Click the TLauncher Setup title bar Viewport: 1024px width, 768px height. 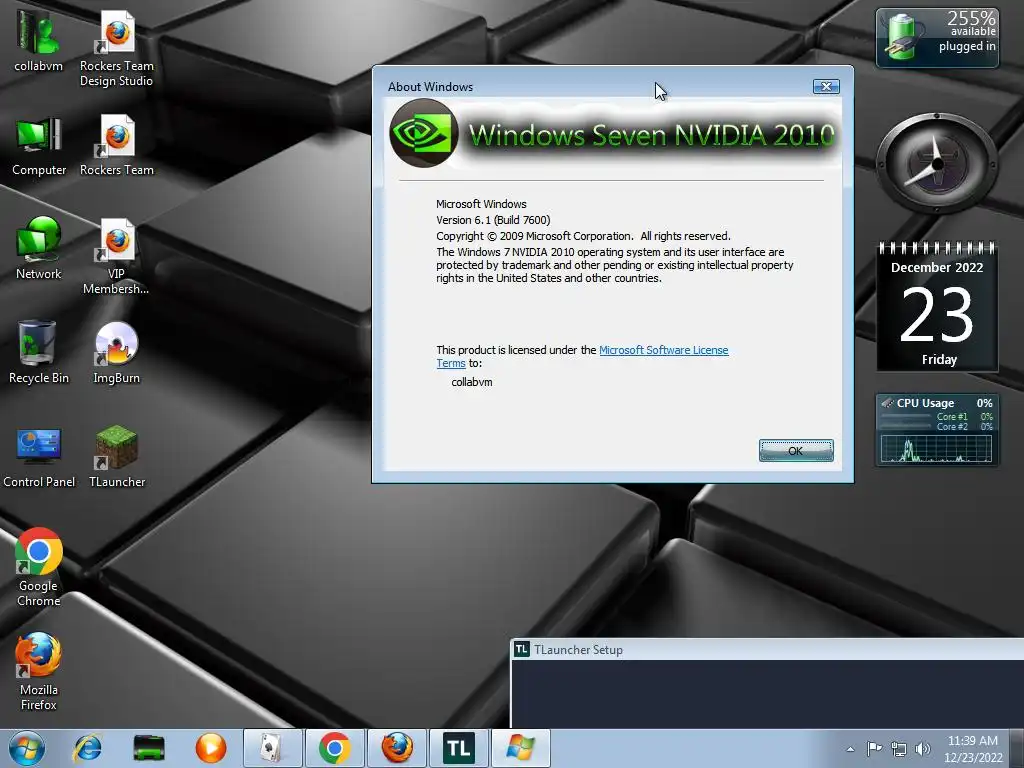(767, 649)
